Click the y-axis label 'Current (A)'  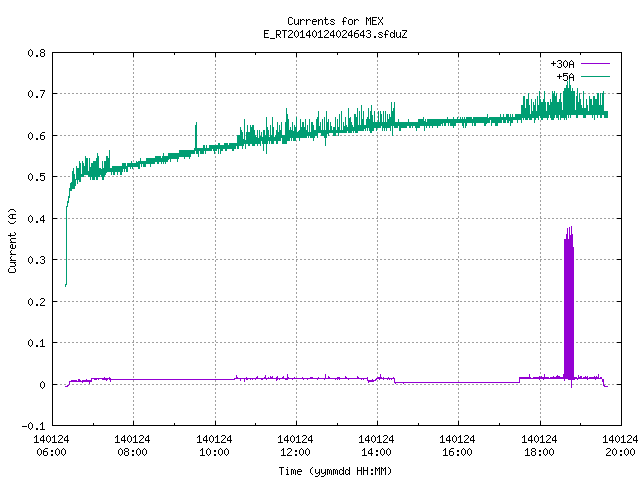(12, 240)
